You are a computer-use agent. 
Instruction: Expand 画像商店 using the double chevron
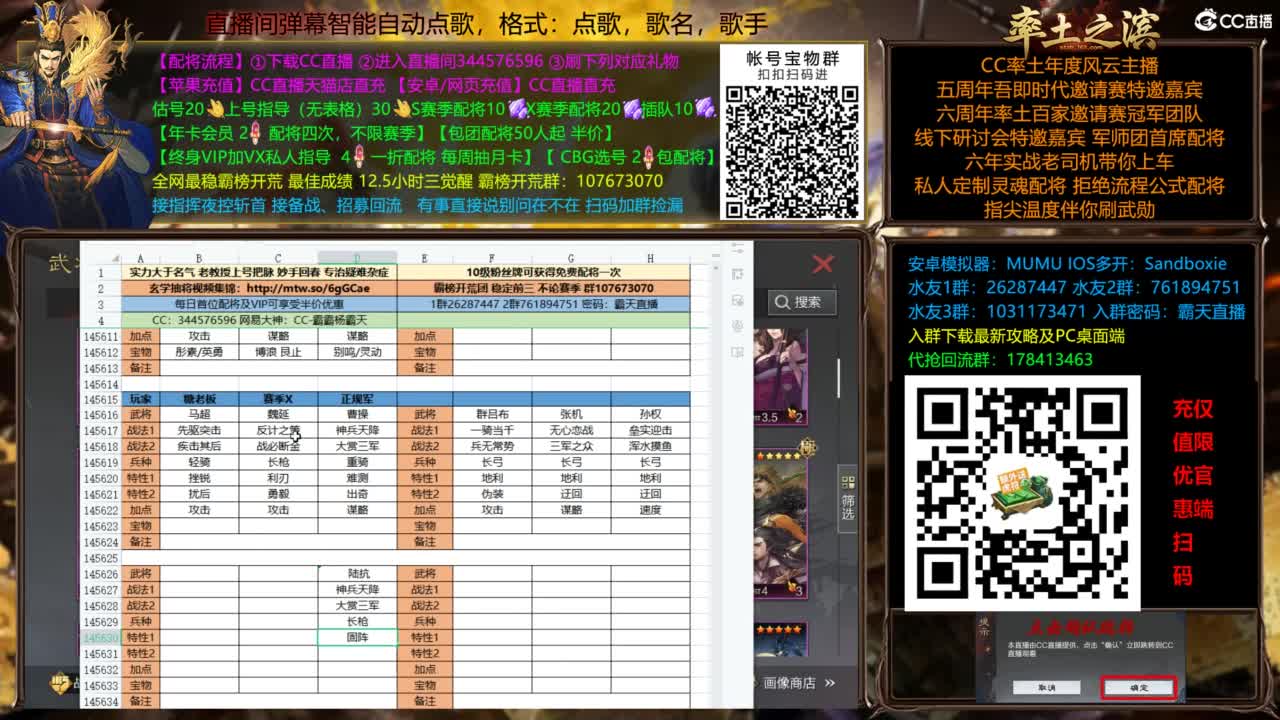tap(830, 683)
